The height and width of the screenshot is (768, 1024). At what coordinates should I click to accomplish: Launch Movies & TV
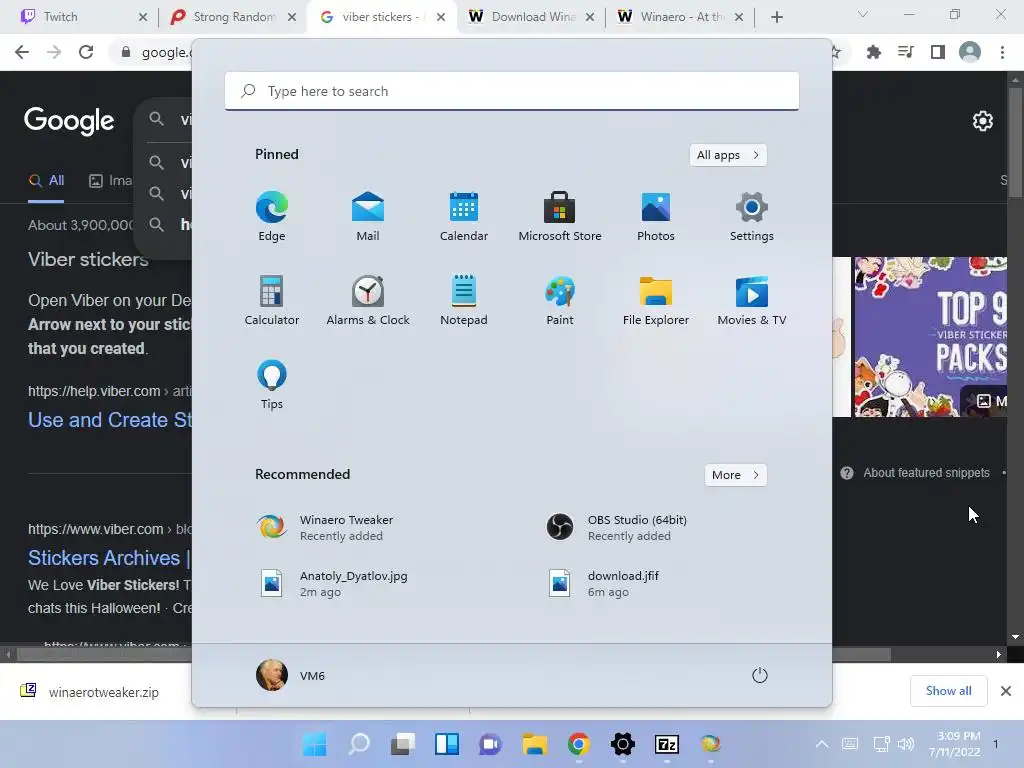(752, 300)
